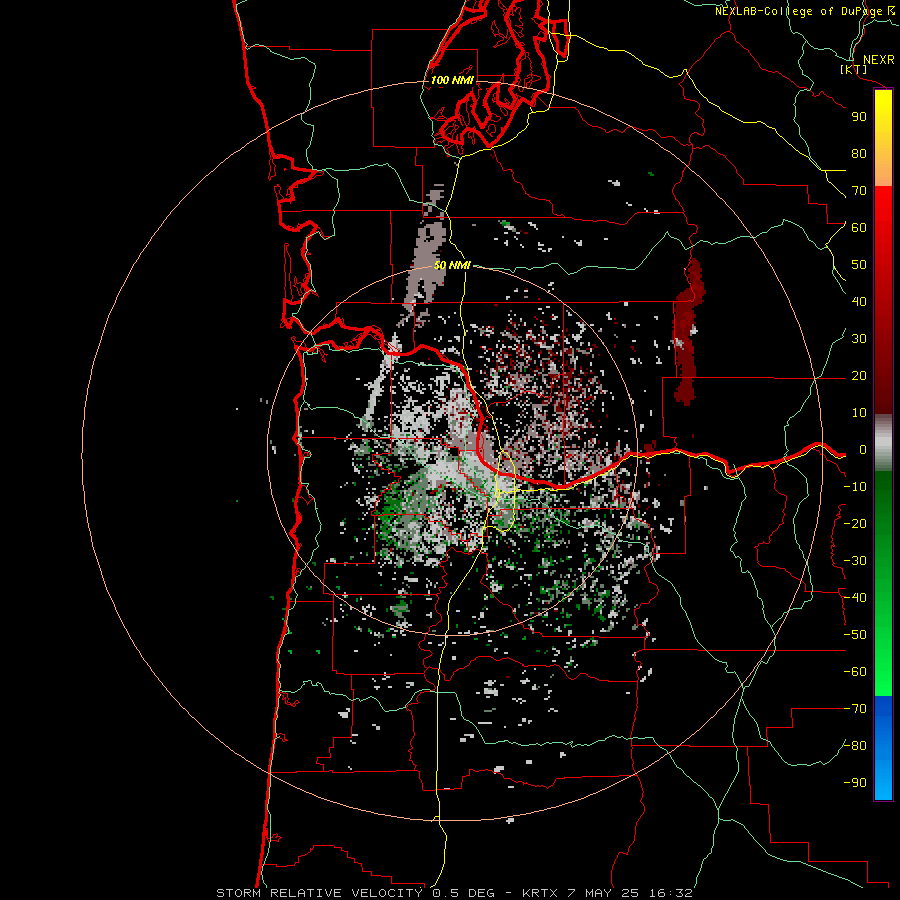Click the -60 value on velocity scale
The width and height of the screenshot is (900, 900).
point(855,672)
